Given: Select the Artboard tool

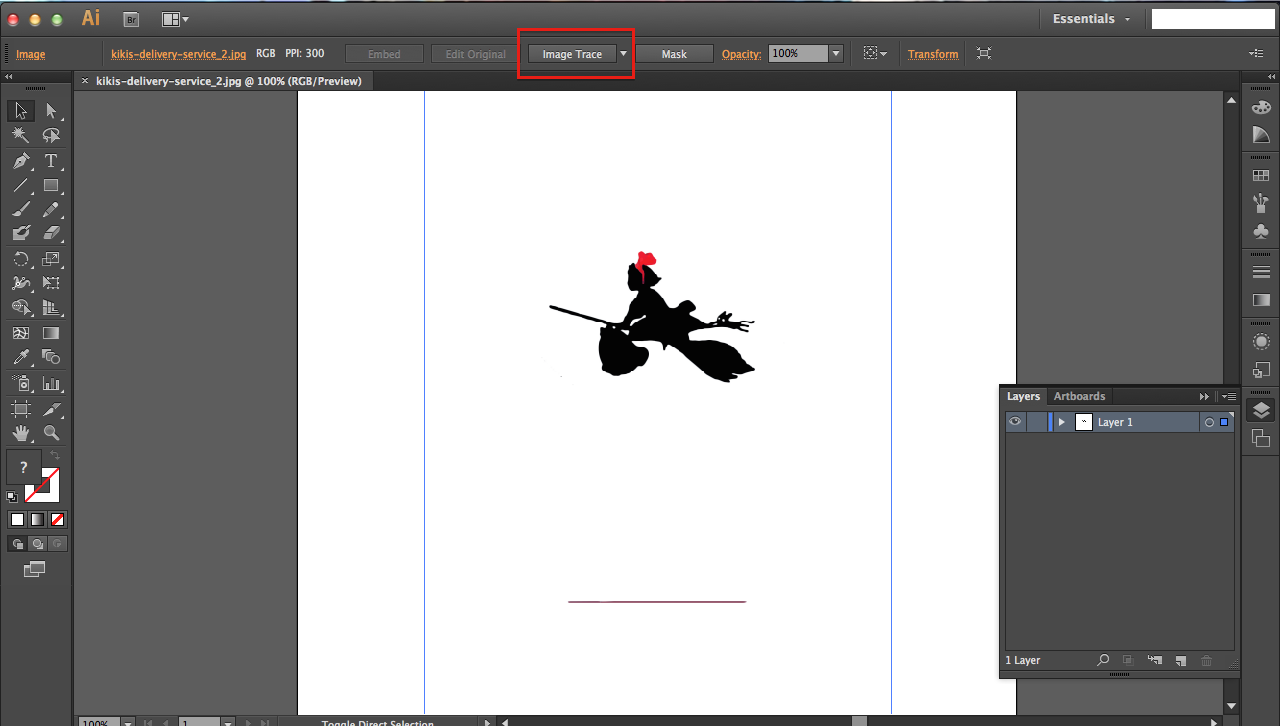Looking at the screenshot, I should (21, 409).
